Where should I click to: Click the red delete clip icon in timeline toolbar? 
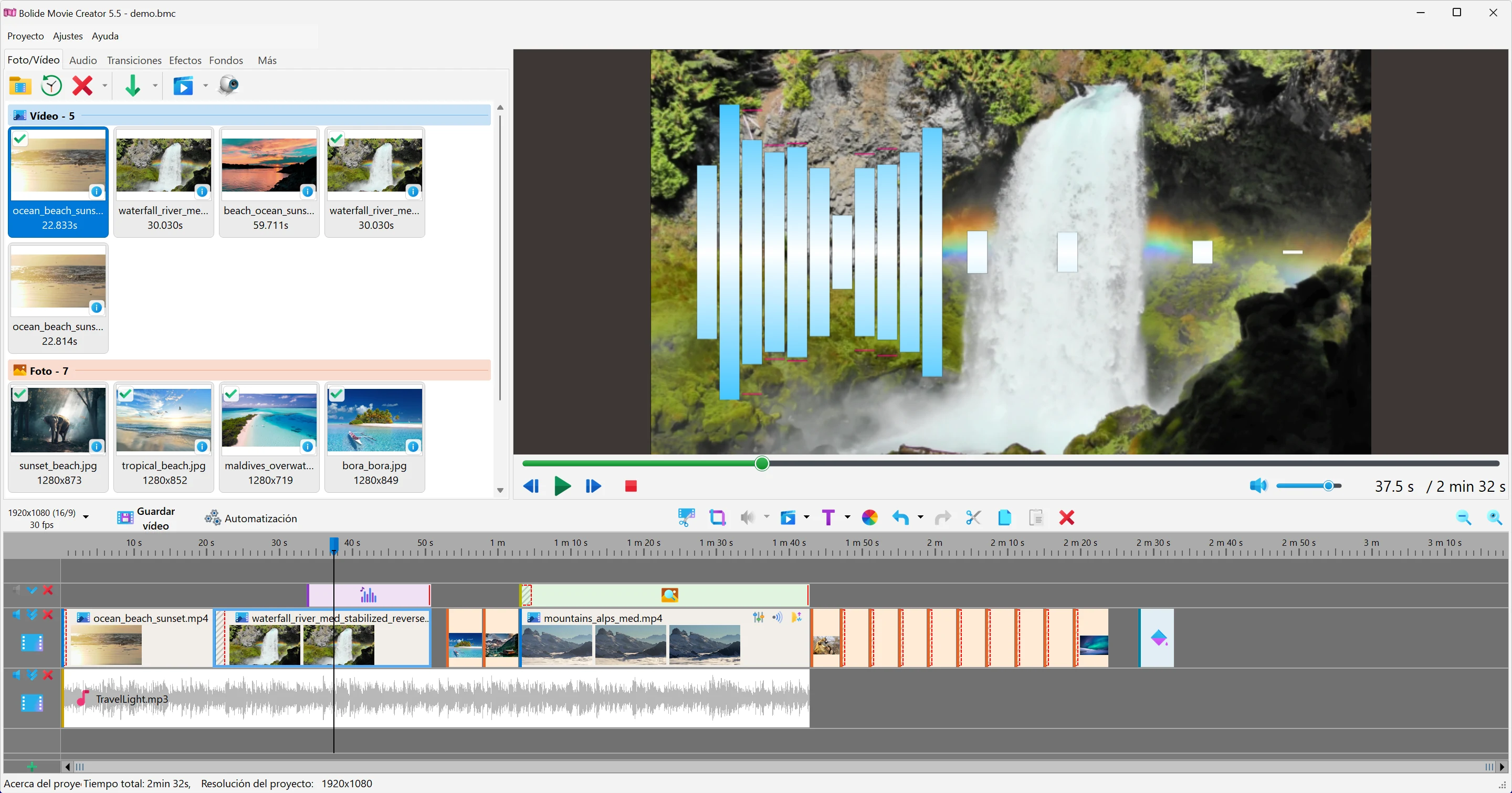tap(1066, 517)
